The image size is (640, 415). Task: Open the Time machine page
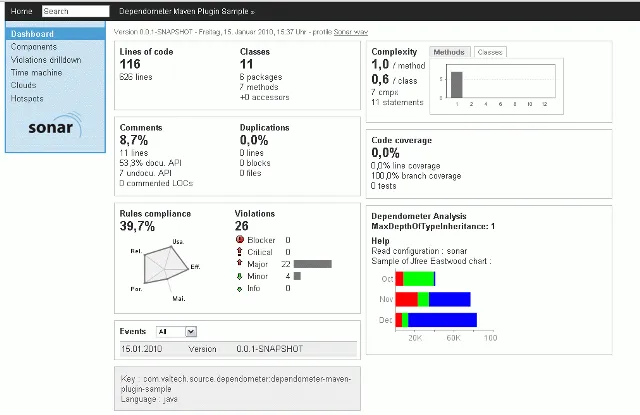(35, 73)
